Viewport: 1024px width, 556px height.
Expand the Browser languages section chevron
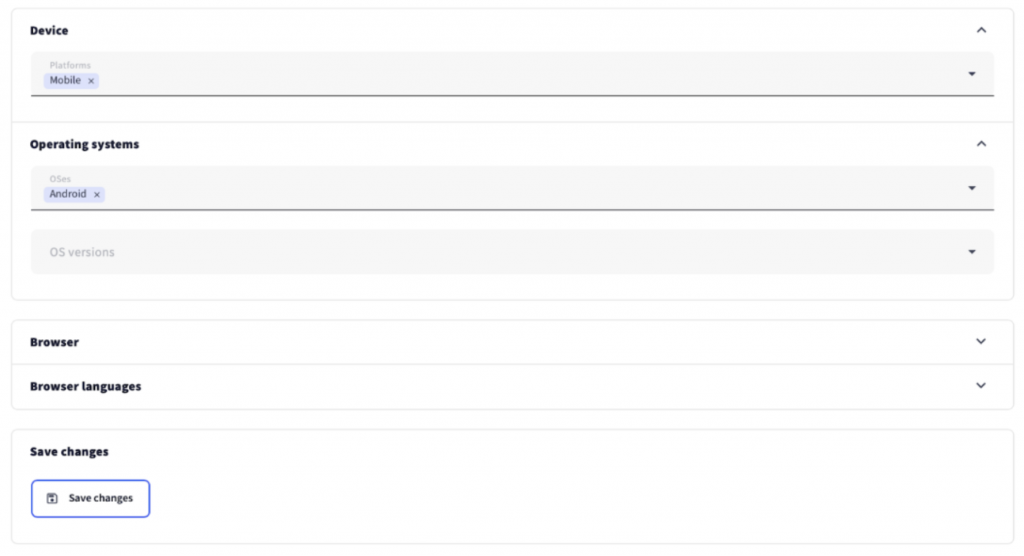tap(981, 385)
